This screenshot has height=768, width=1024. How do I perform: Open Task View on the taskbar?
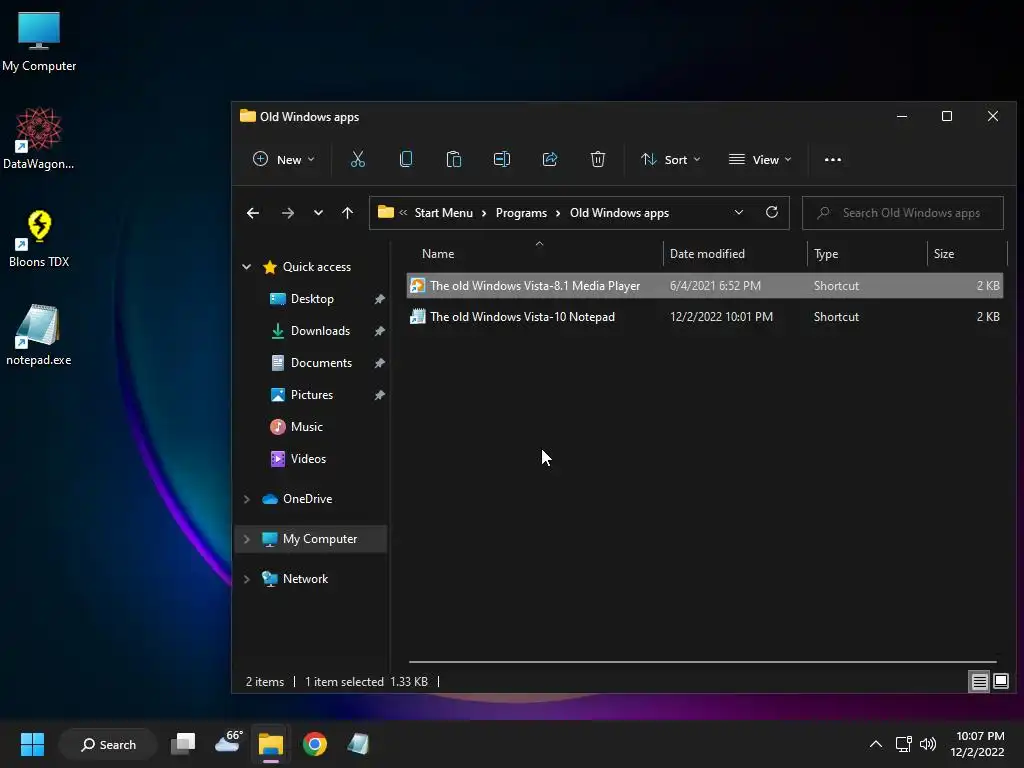click(x=183, y=744)
